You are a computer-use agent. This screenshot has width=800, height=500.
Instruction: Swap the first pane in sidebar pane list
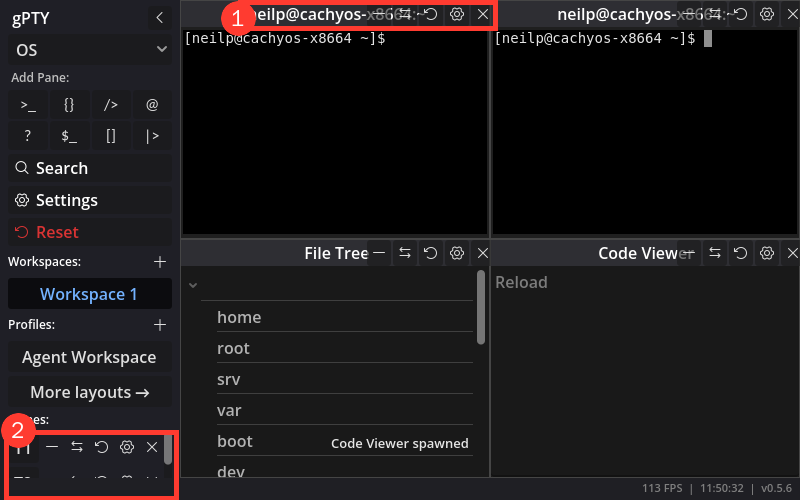point(77,447)
